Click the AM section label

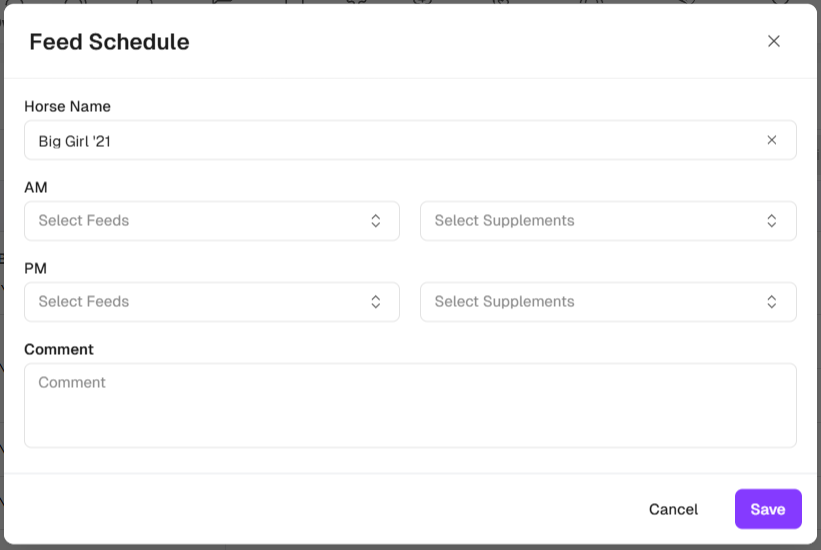pos(36,187)
